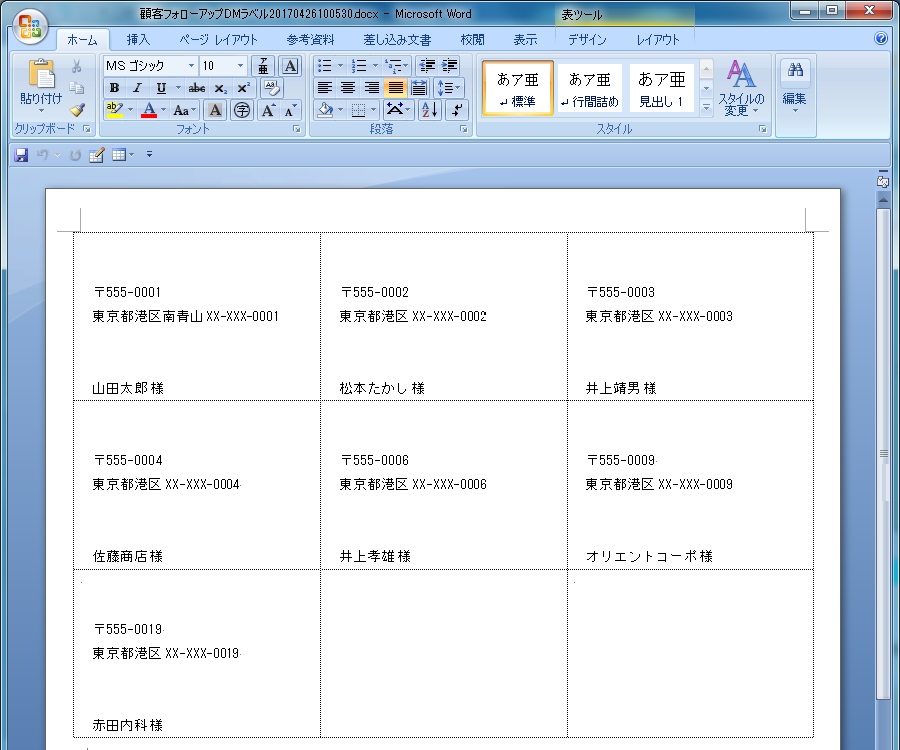Customize the Quick Access Toolbar dropdown

[x=149, y=154]
